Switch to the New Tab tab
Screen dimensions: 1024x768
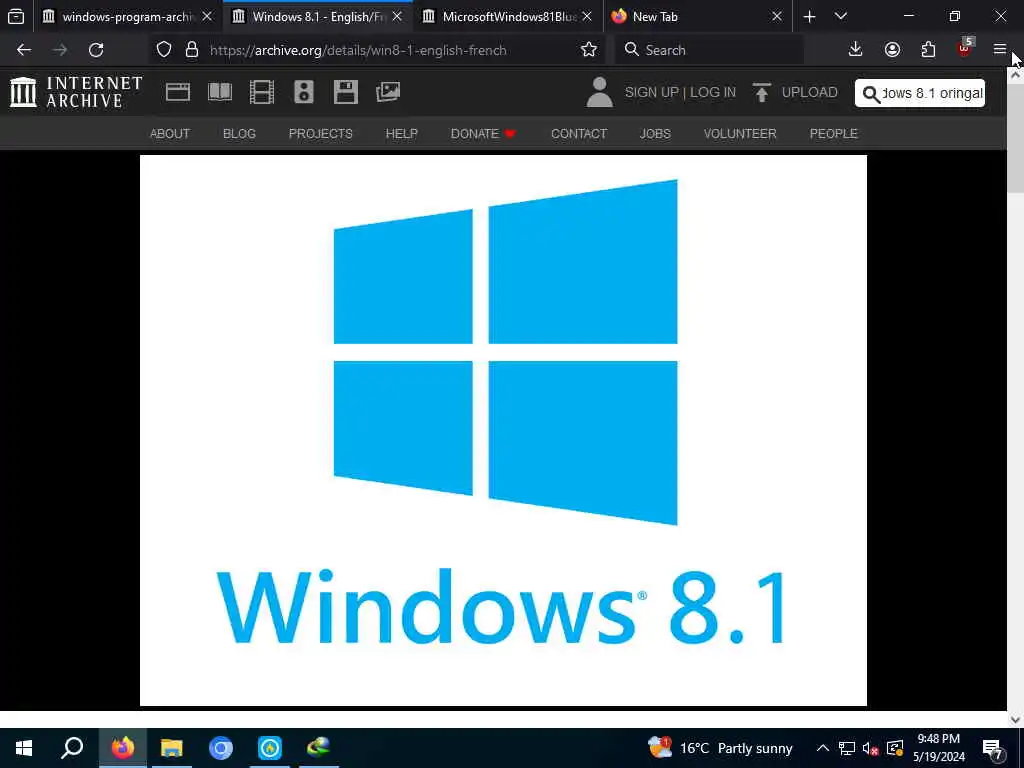[x=697, y=16]
